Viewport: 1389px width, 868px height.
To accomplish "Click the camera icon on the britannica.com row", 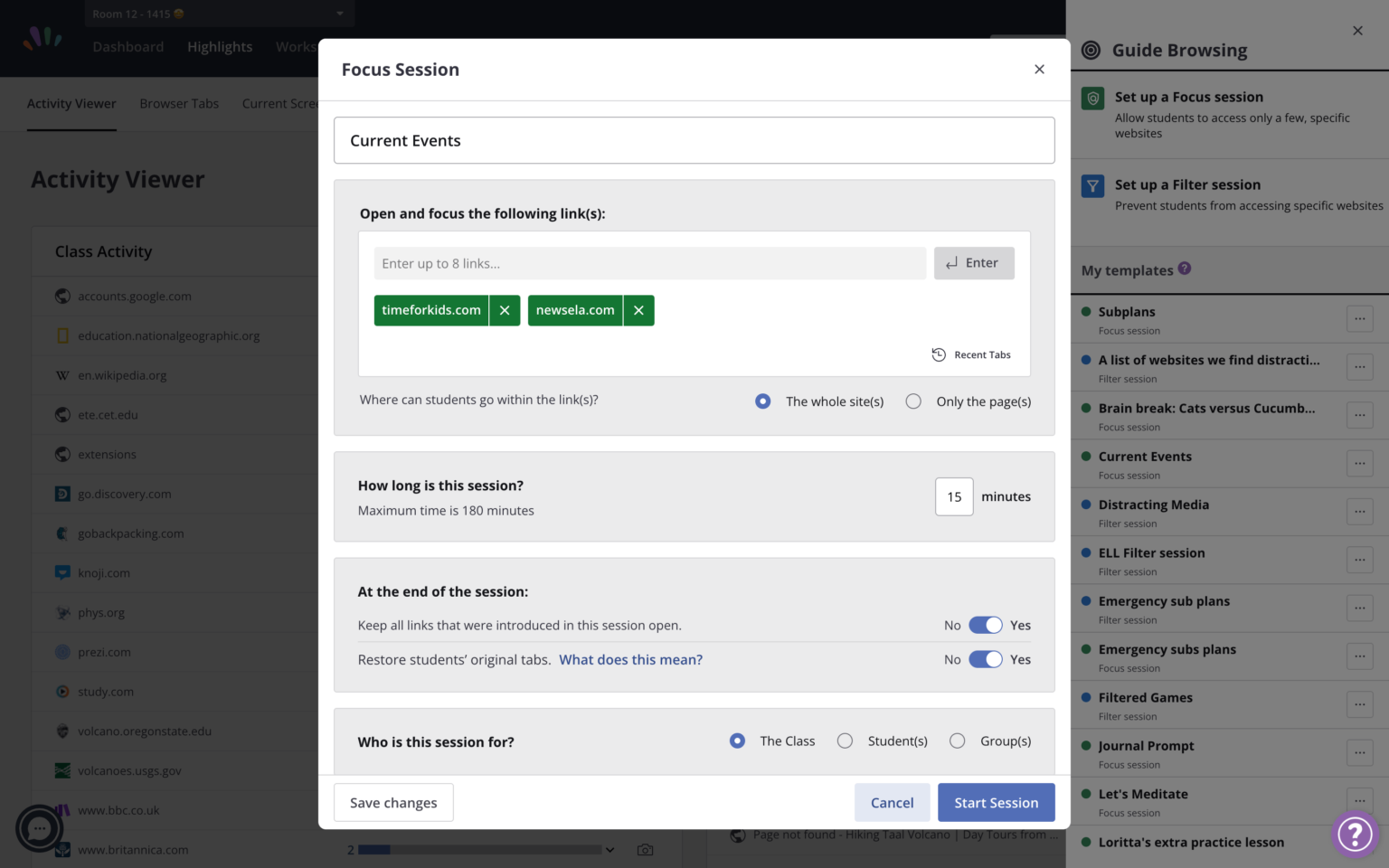I will [645, 850].
